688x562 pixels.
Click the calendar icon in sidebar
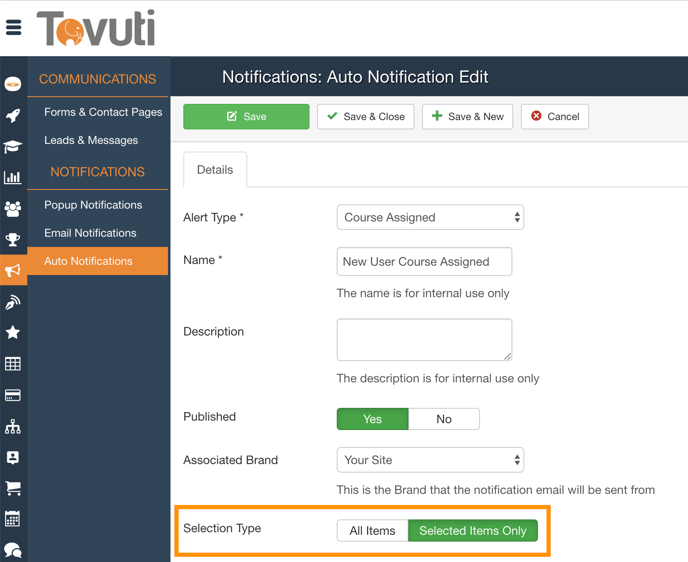[13, 519]
